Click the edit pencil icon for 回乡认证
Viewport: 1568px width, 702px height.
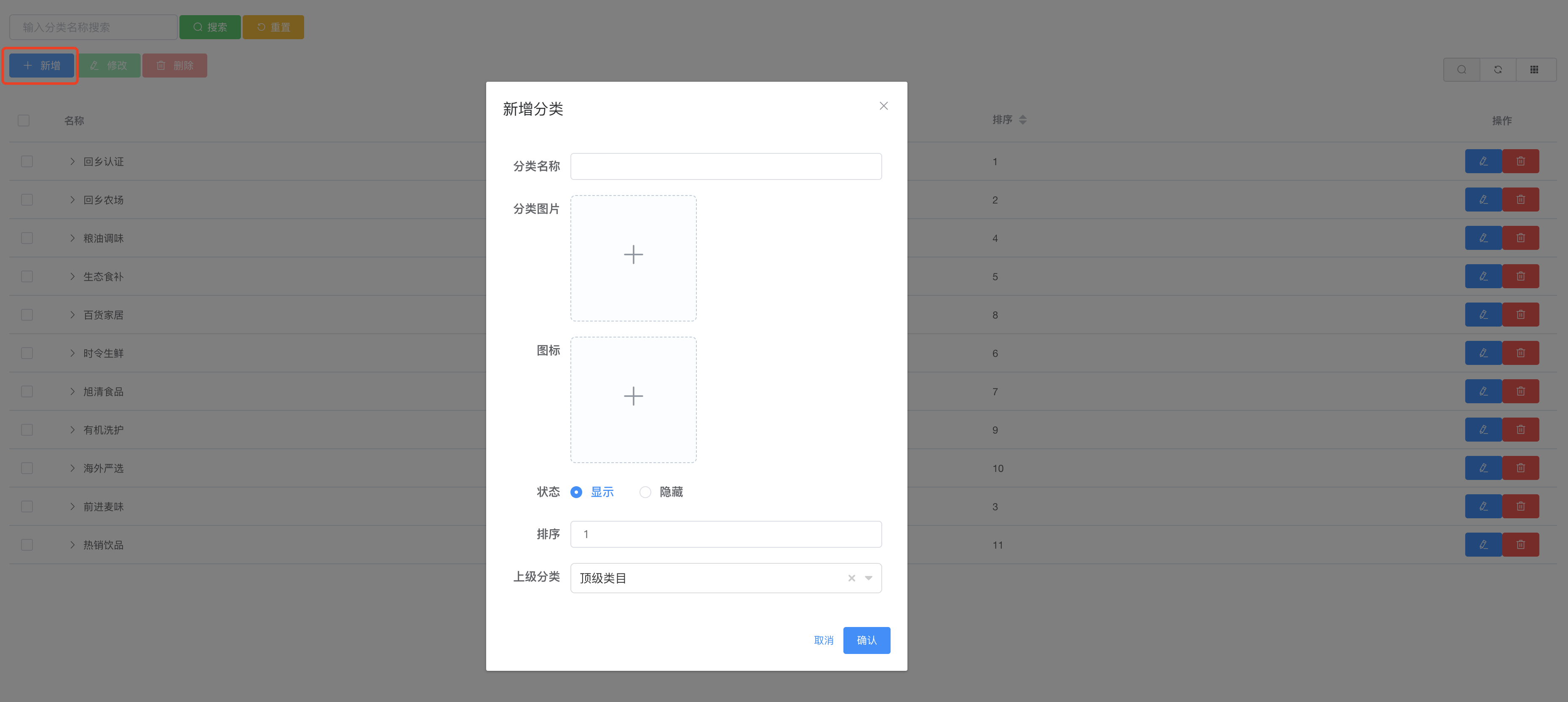click(x=1483, y=161)
